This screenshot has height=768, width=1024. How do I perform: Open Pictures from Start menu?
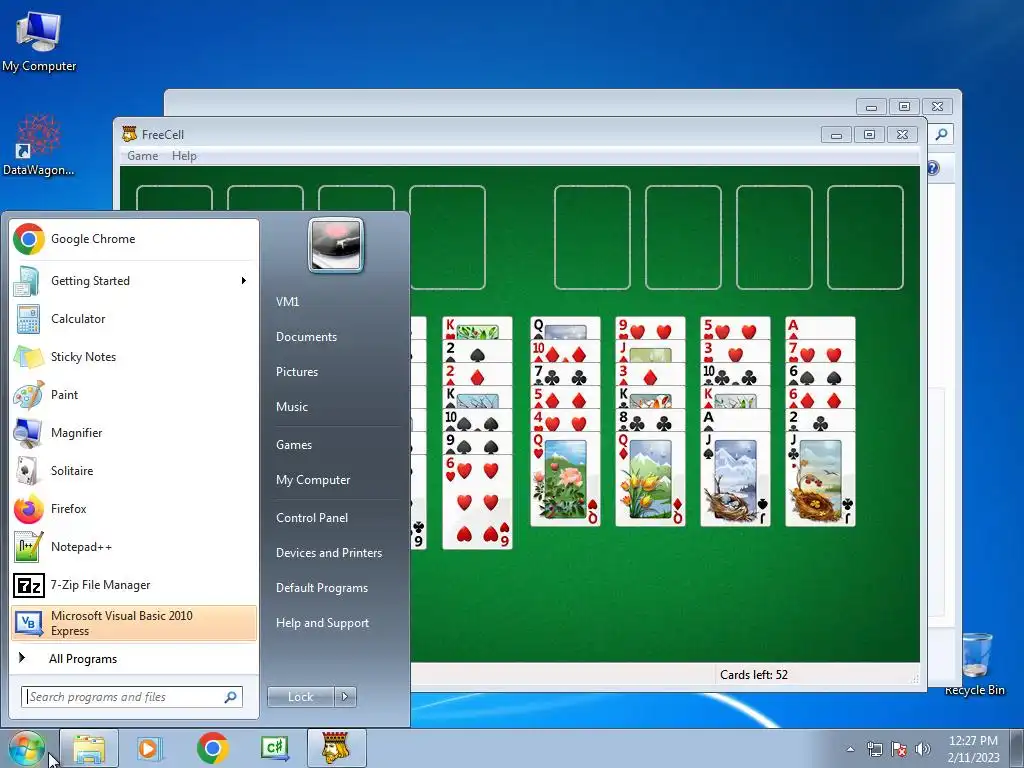tap(297, 372)
